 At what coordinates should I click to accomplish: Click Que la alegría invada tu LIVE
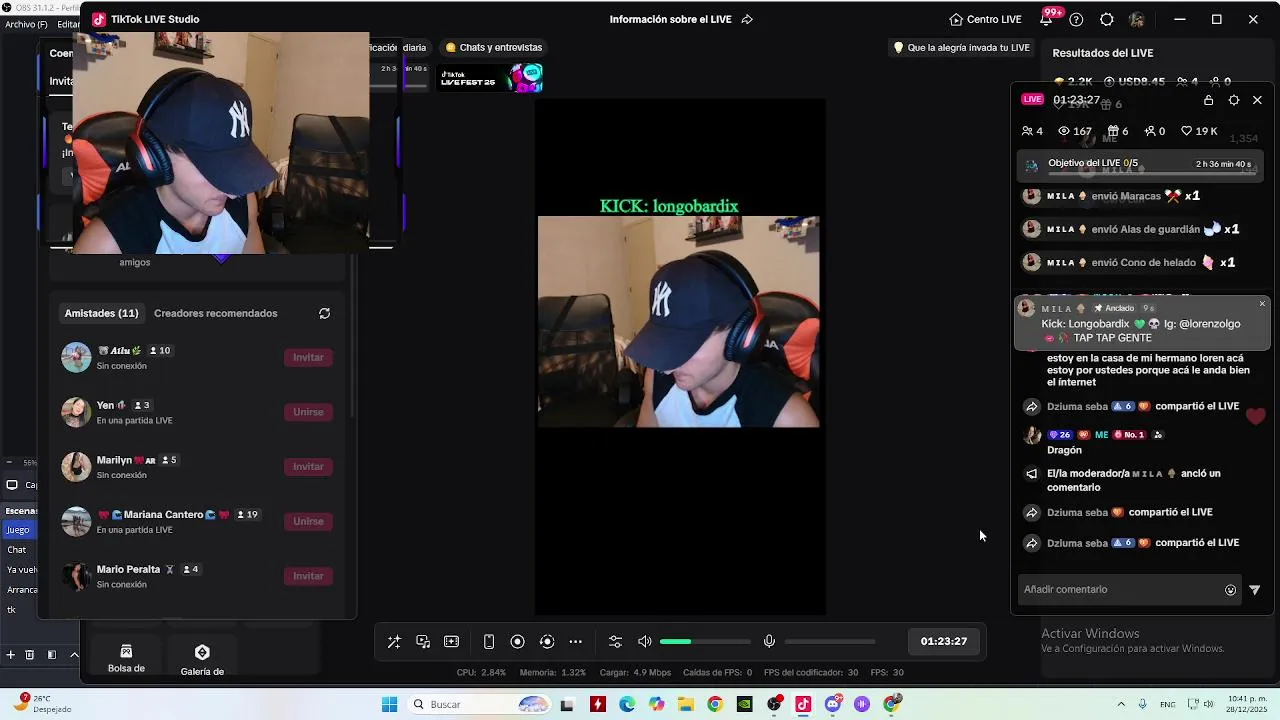click(x=961, y=47)
